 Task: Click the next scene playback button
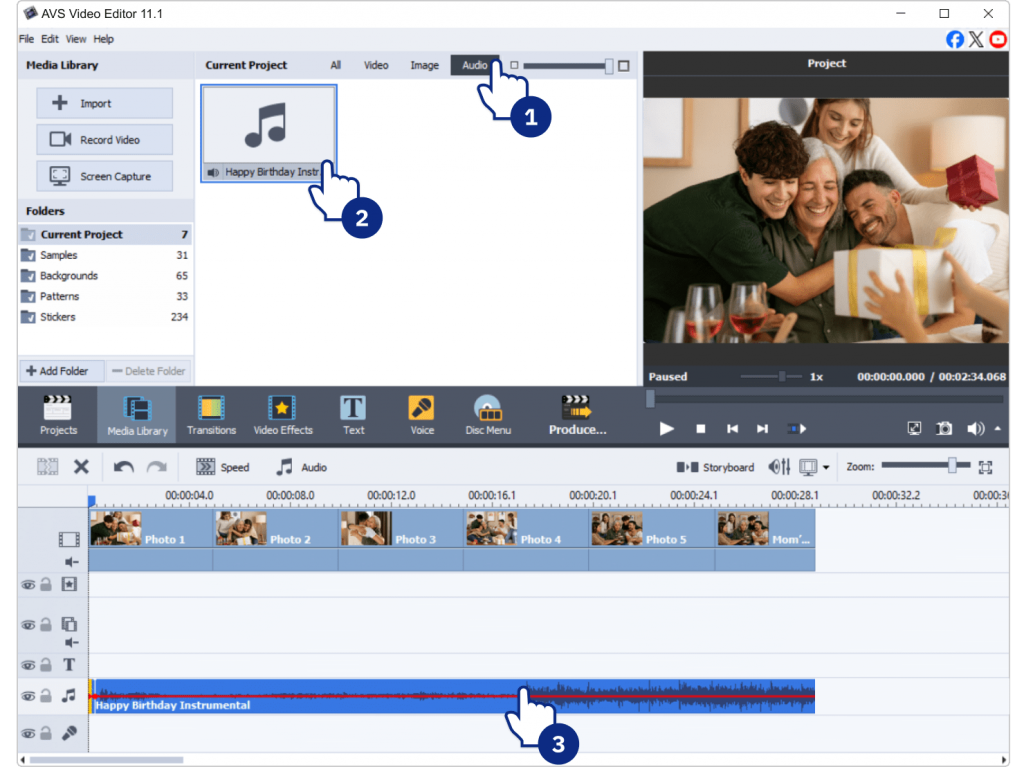(x=797, y=429)
